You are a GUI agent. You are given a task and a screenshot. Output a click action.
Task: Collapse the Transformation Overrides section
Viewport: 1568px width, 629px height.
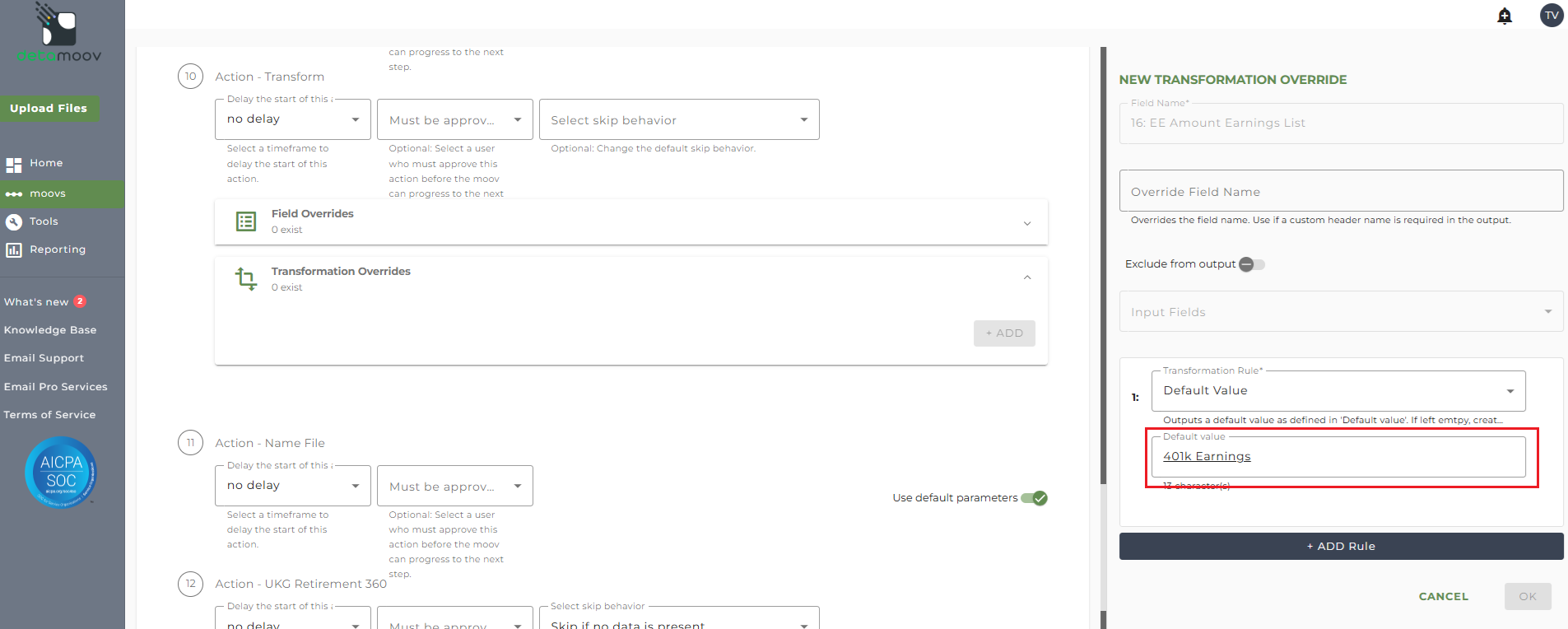[1027, 277]
